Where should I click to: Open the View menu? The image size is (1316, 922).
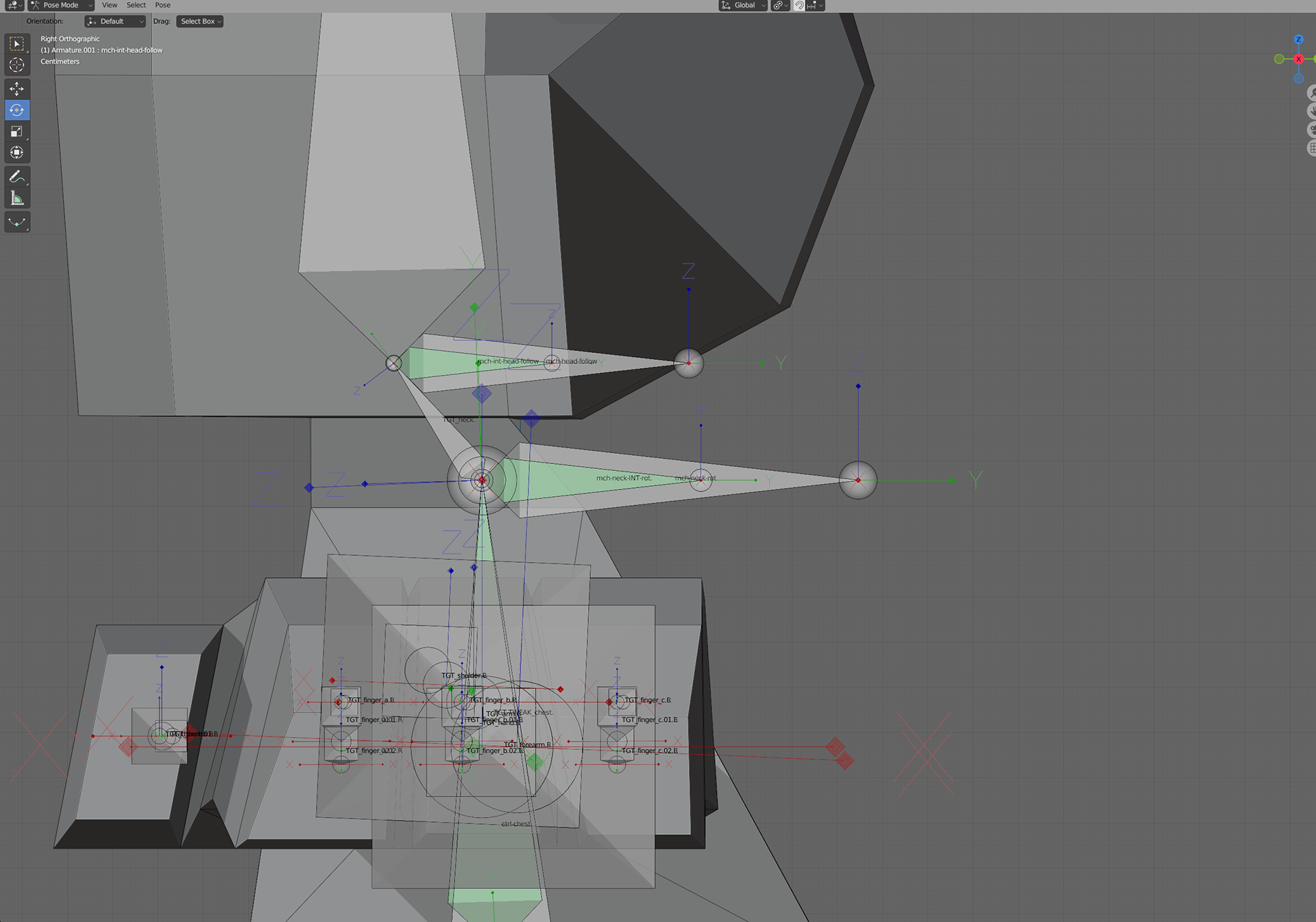110,5
